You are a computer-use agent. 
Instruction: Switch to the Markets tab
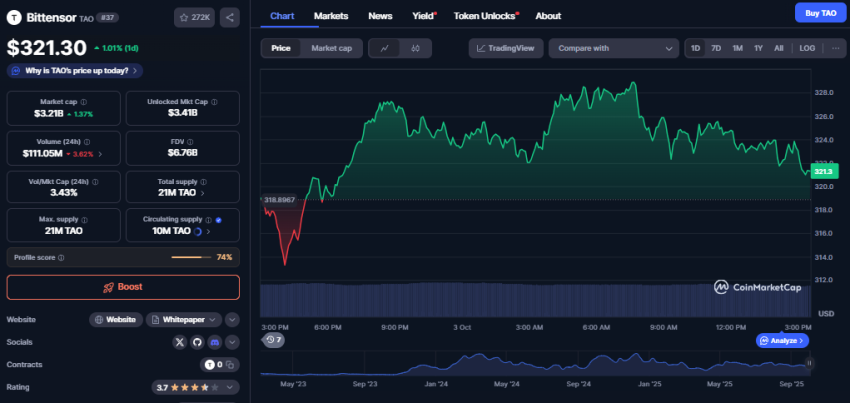[331, 16]
